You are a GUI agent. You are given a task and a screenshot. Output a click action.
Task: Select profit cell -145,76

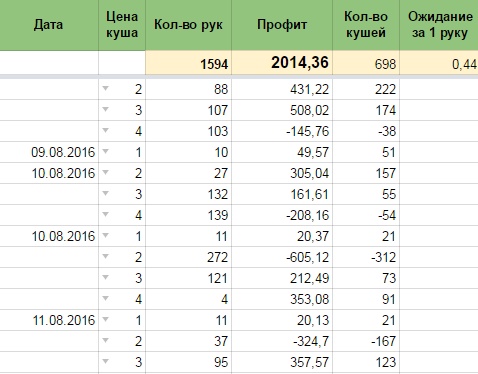point(282,131)
